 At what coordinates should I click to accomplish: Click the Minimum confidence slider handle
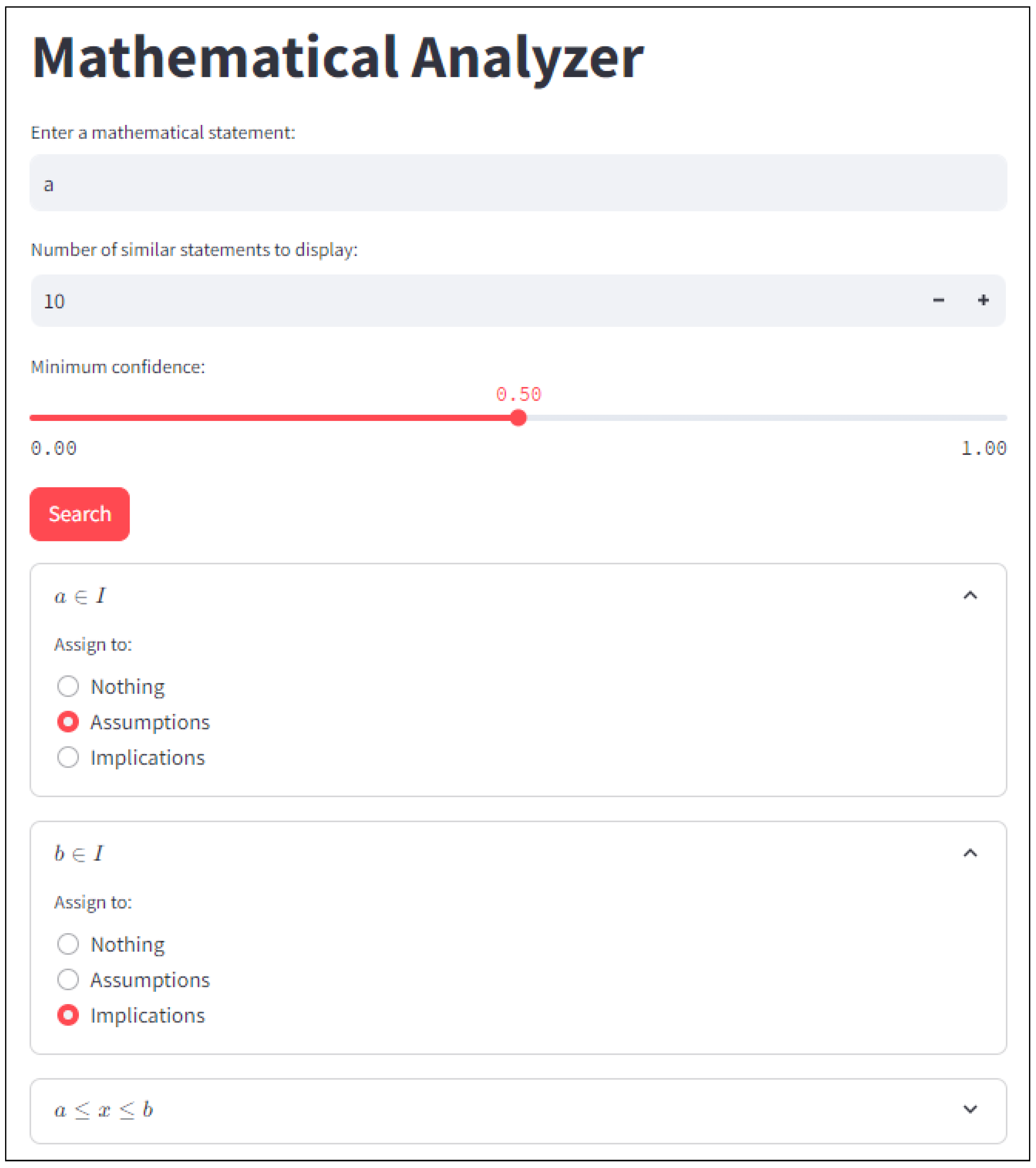518,418
